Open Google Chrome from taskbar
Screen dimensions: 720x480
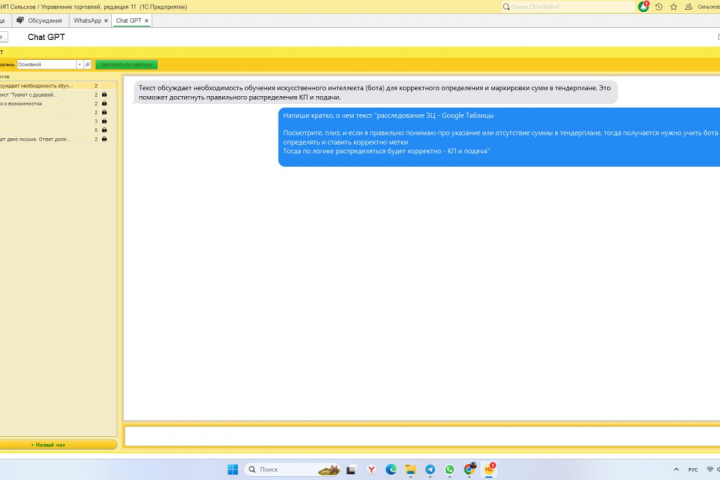pyautogui.click(x=469, y=469)
